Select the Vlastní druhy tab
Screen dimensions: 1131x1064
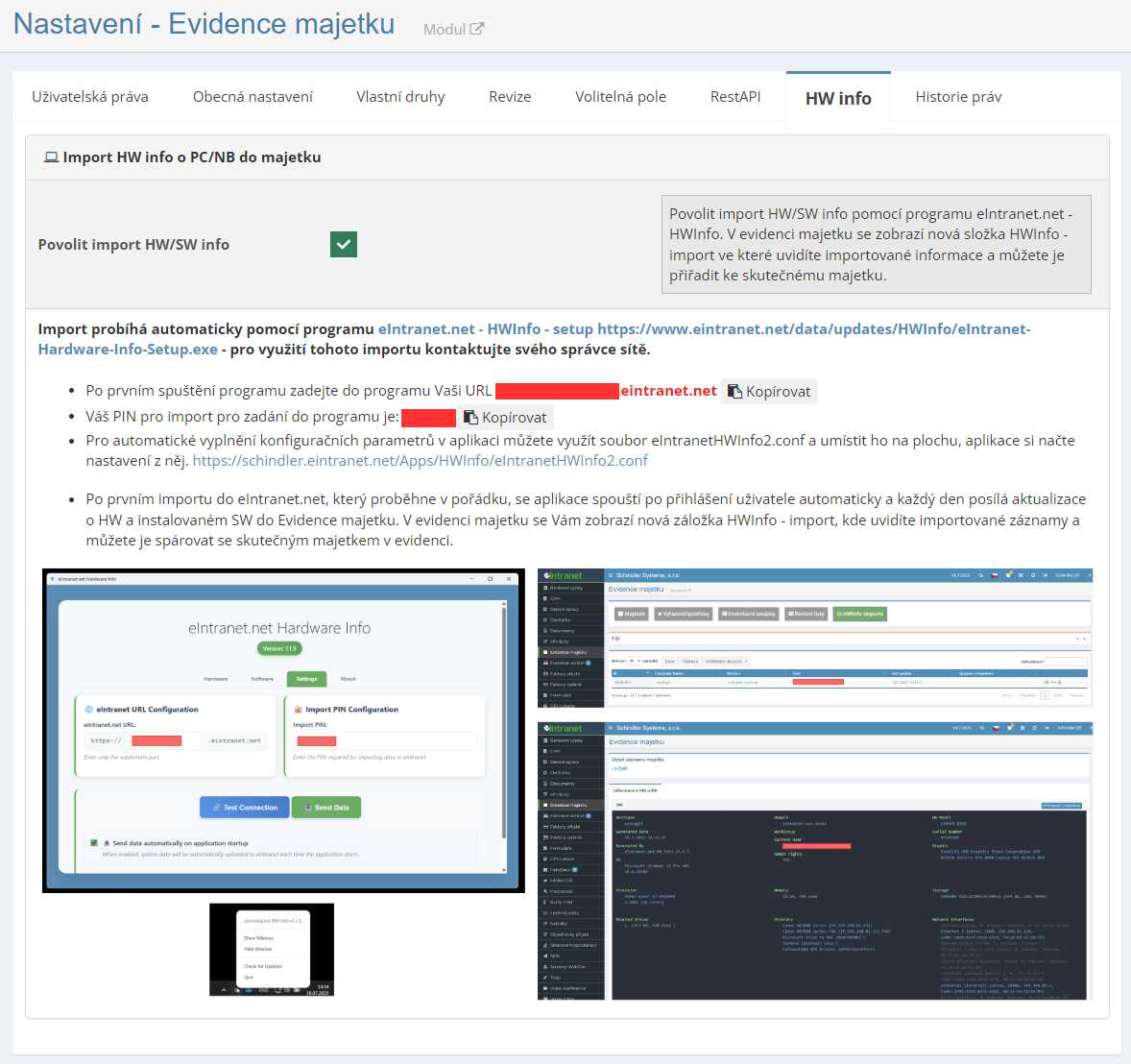pos(400,97)
